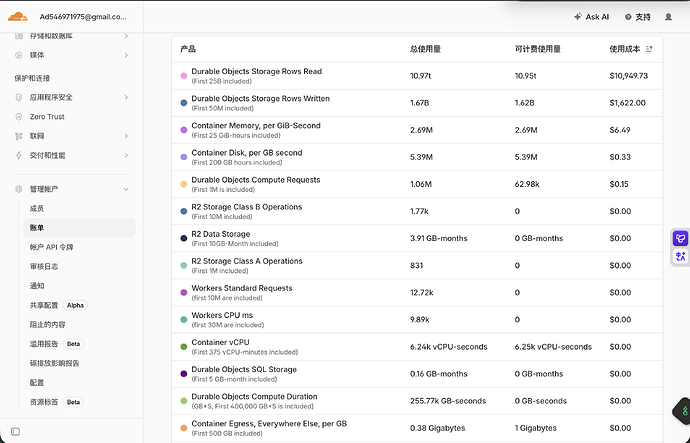
Task: Click color dot for R2 Storage Class B Operations
Action: click(184, 211)
